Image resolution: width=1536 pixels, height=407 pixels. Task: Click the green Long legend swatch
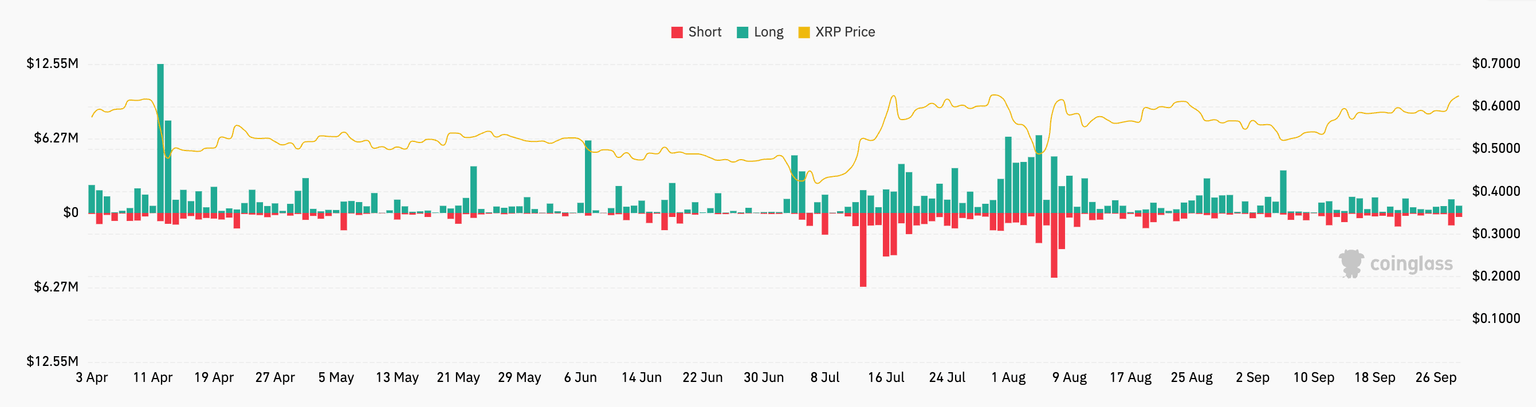pyautogui.click(x=743, y=32)
